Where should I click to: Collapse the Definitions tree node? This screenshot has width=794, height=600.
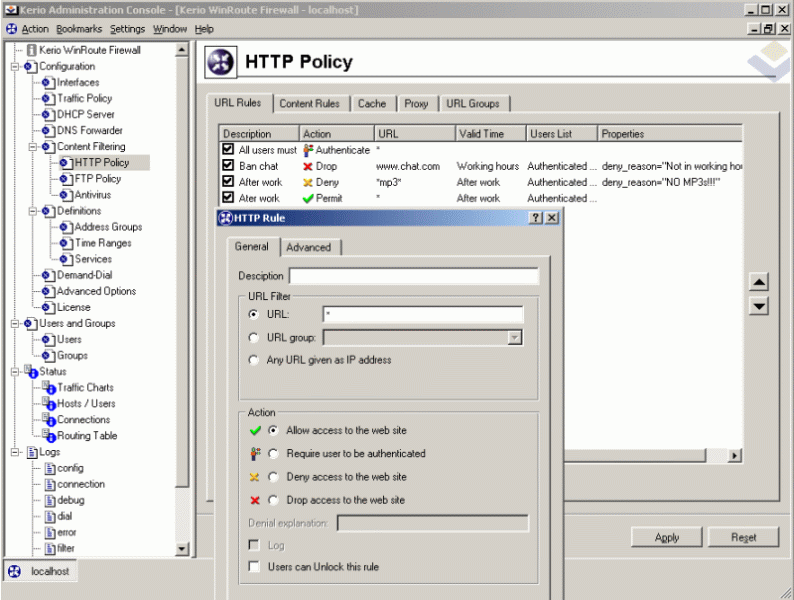32,211
